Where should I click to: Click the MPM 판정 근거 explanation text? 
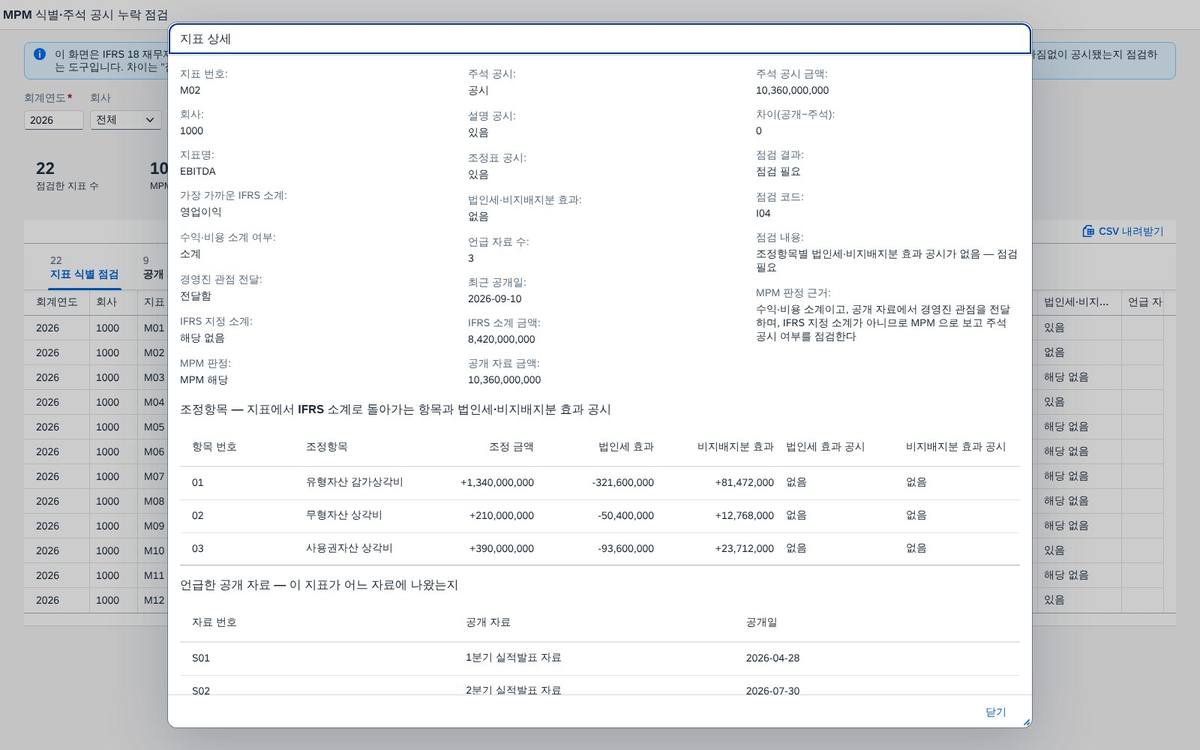coord(883,323)
